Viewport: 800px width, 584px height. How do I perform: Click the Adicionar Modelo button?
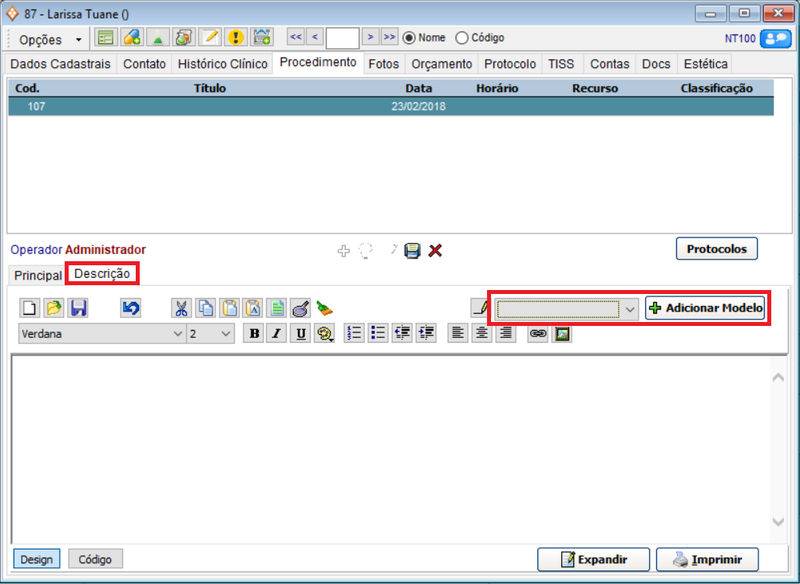coord(705,308)
